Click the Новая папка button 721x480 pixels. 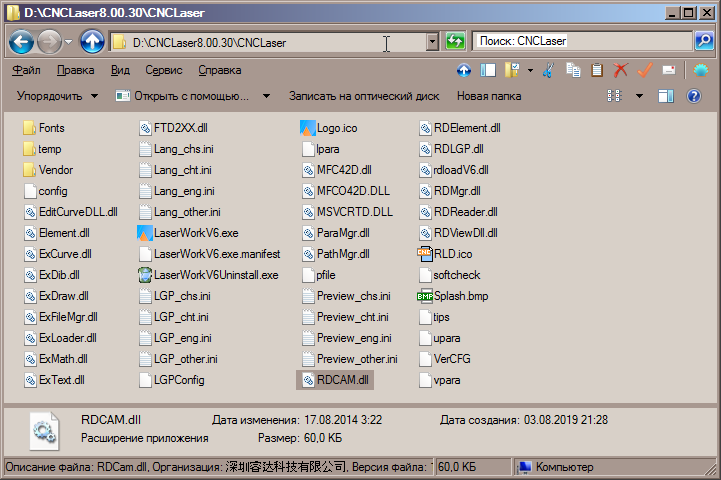[x=488, y=96]
